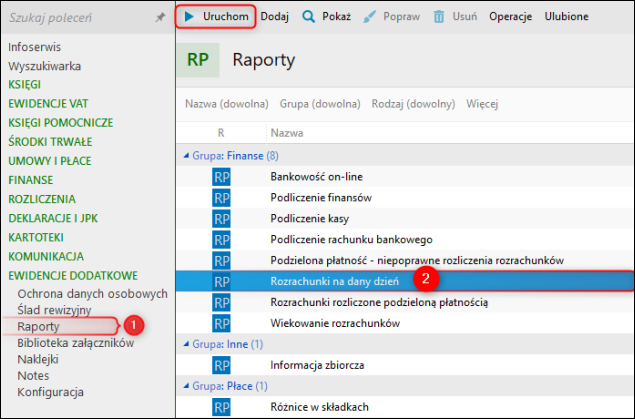Sort by the R column header

(221, 133)
